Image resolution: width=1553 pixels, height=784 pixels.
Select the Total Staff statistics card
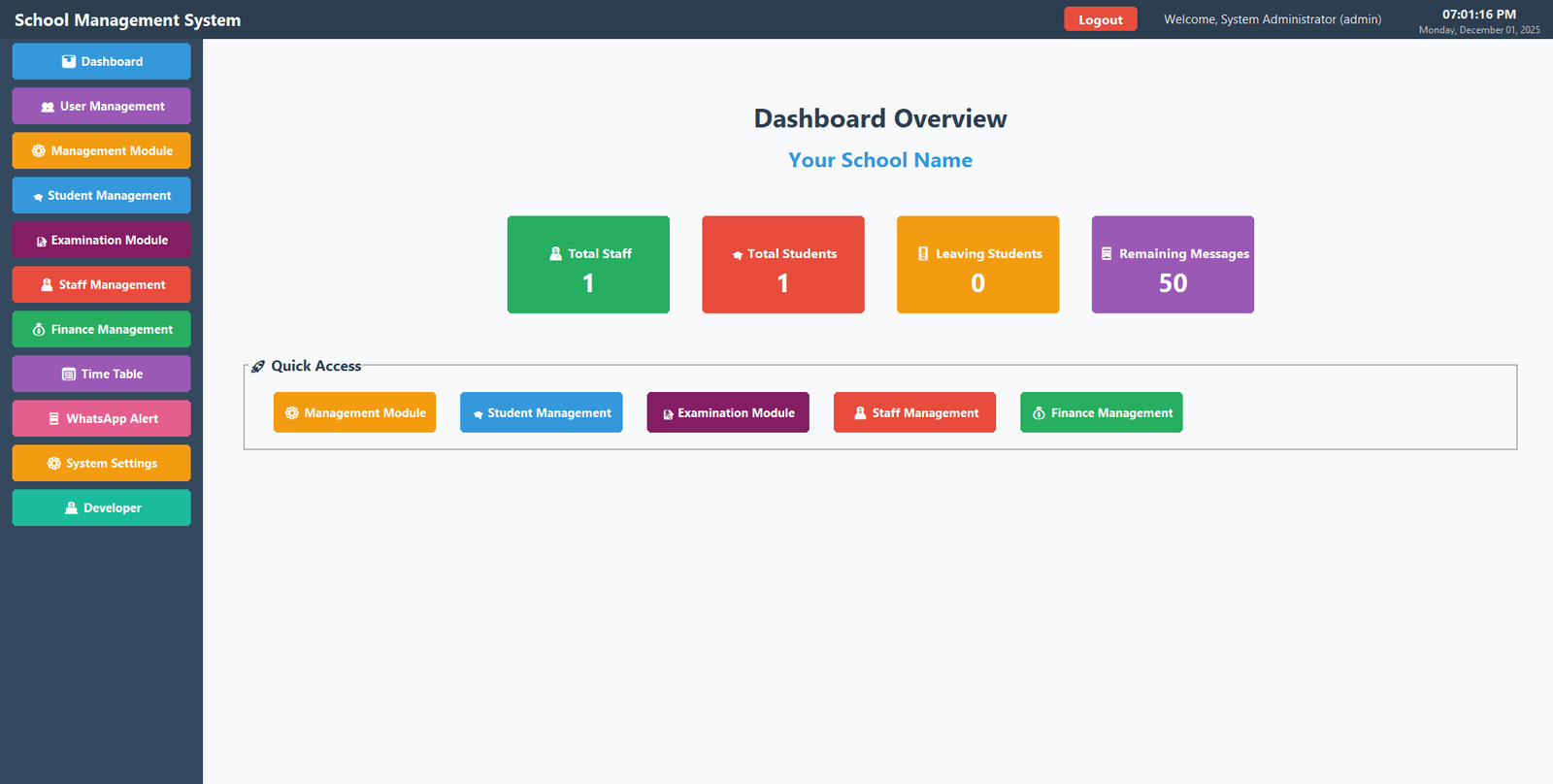tap(588, 265)
